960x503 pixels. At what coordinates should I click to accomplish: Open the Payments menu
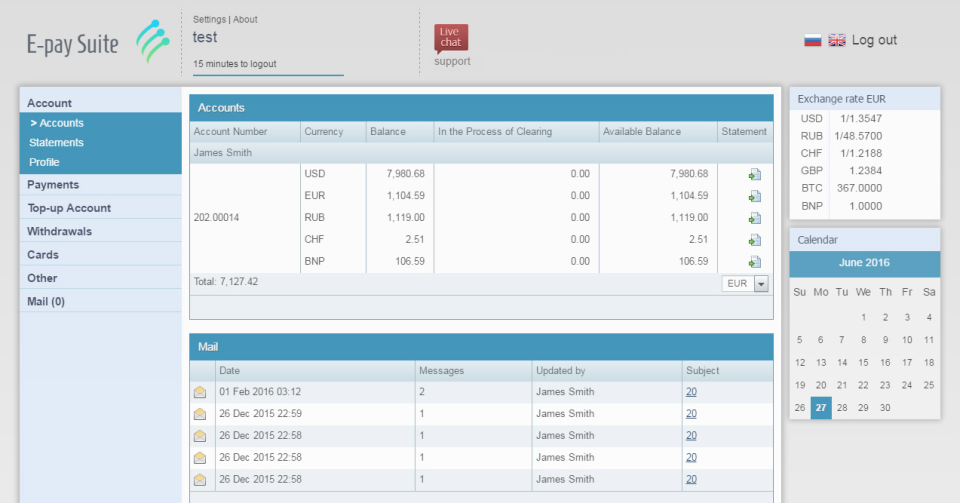(x=53, y=185)
